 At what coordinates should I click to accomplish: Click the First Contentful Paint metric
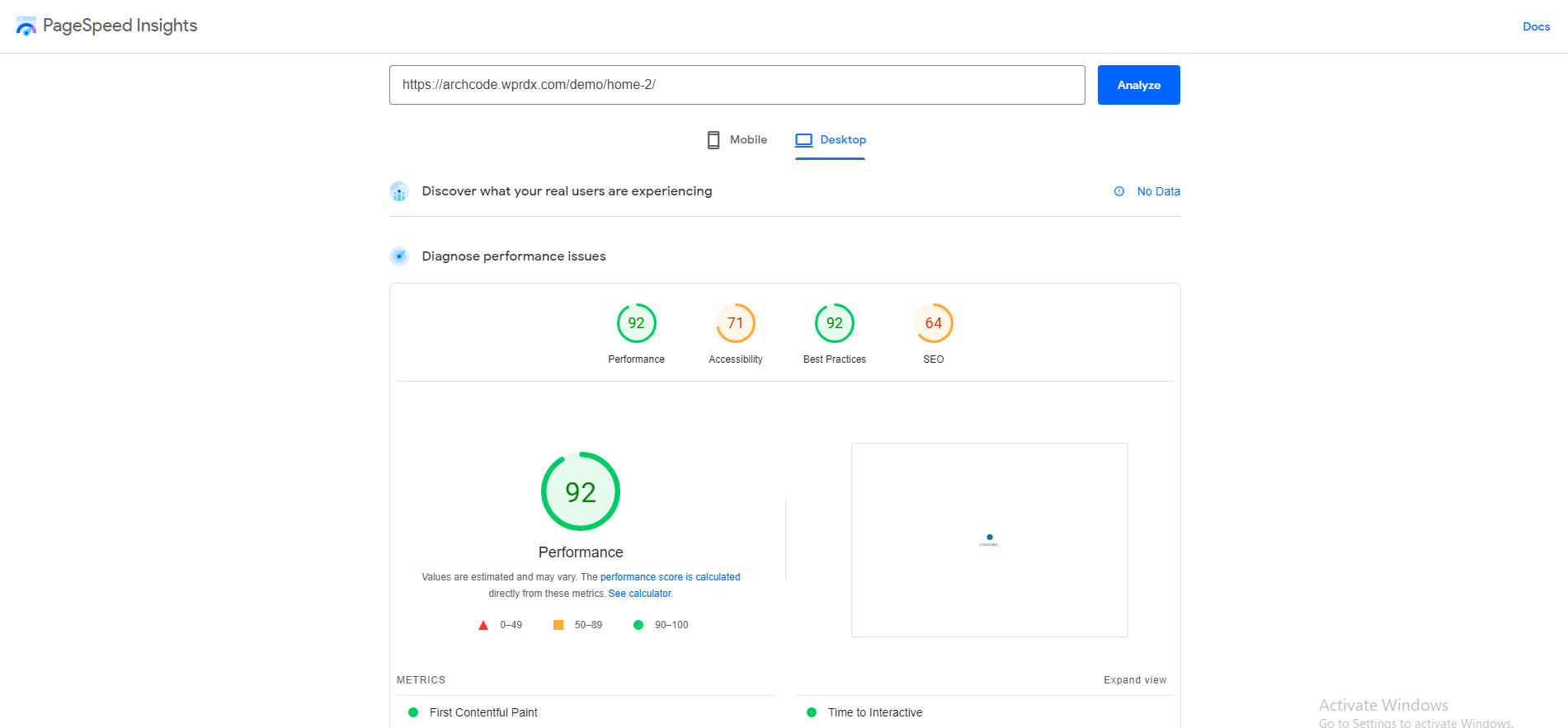(483, 712)
